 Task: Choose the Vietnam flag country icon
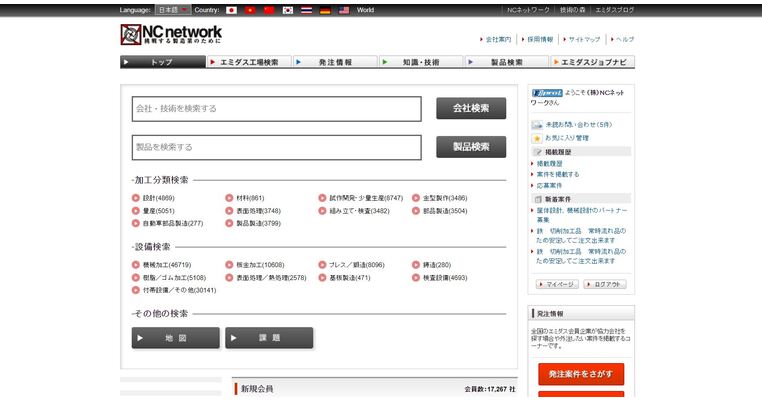[250, 10]
